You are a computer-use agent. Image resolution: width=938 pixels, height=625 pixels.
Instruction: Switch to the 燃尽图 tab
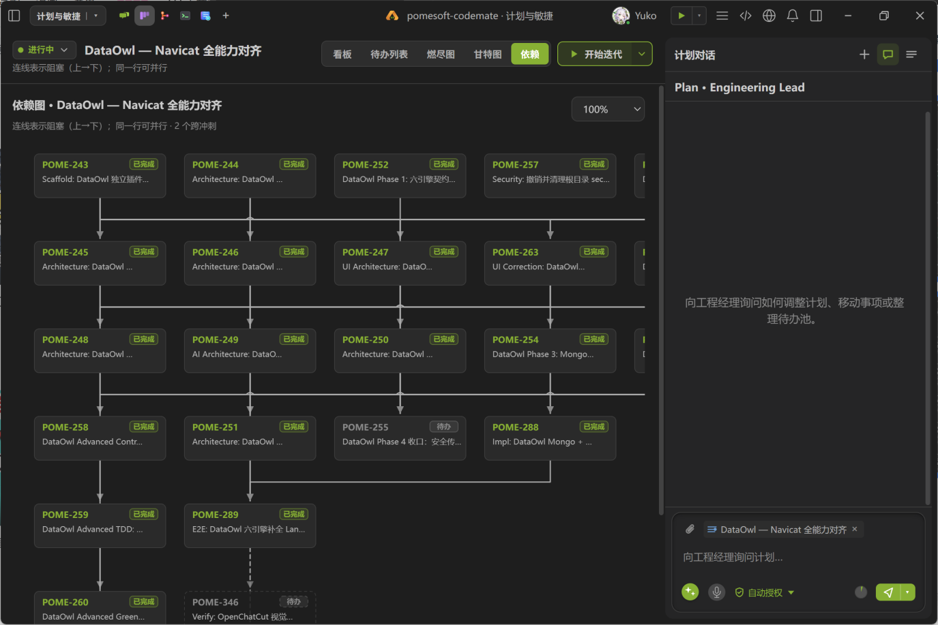tap(440, 54)
